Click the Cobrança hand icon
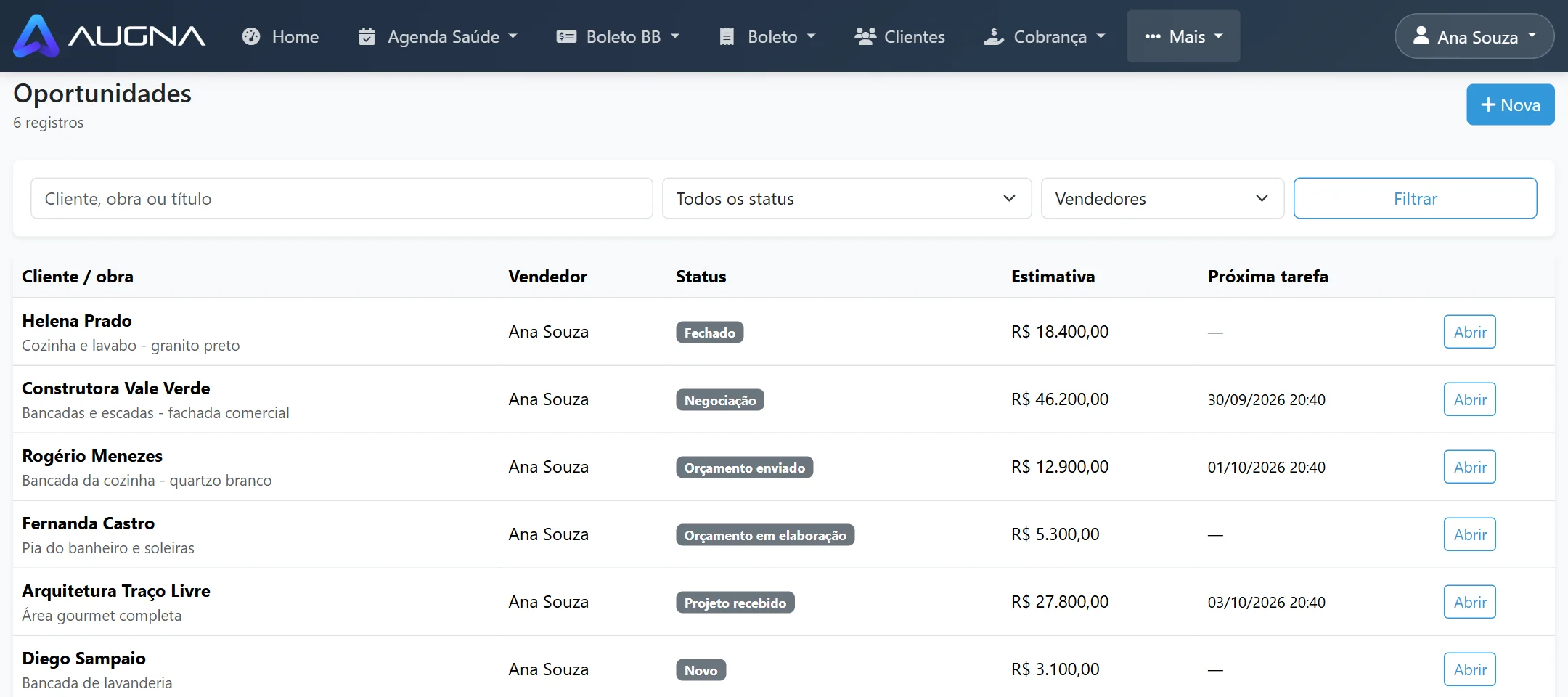The width and height of the screenshot is (1568, 697). pyautogui.click(x=994, y=36)
